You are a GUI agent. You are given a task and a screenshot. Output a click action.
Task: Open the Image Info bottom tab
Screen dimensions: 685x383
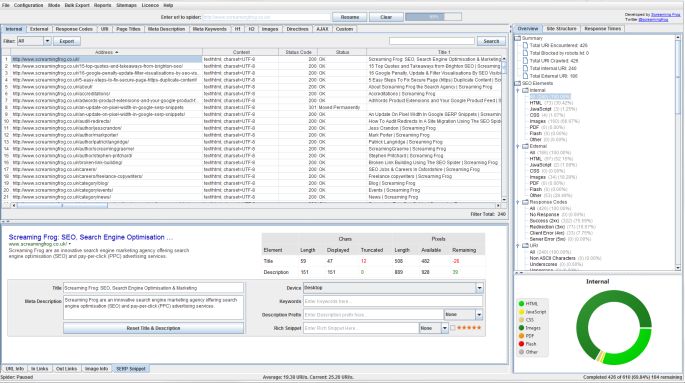tap(96, 369)
